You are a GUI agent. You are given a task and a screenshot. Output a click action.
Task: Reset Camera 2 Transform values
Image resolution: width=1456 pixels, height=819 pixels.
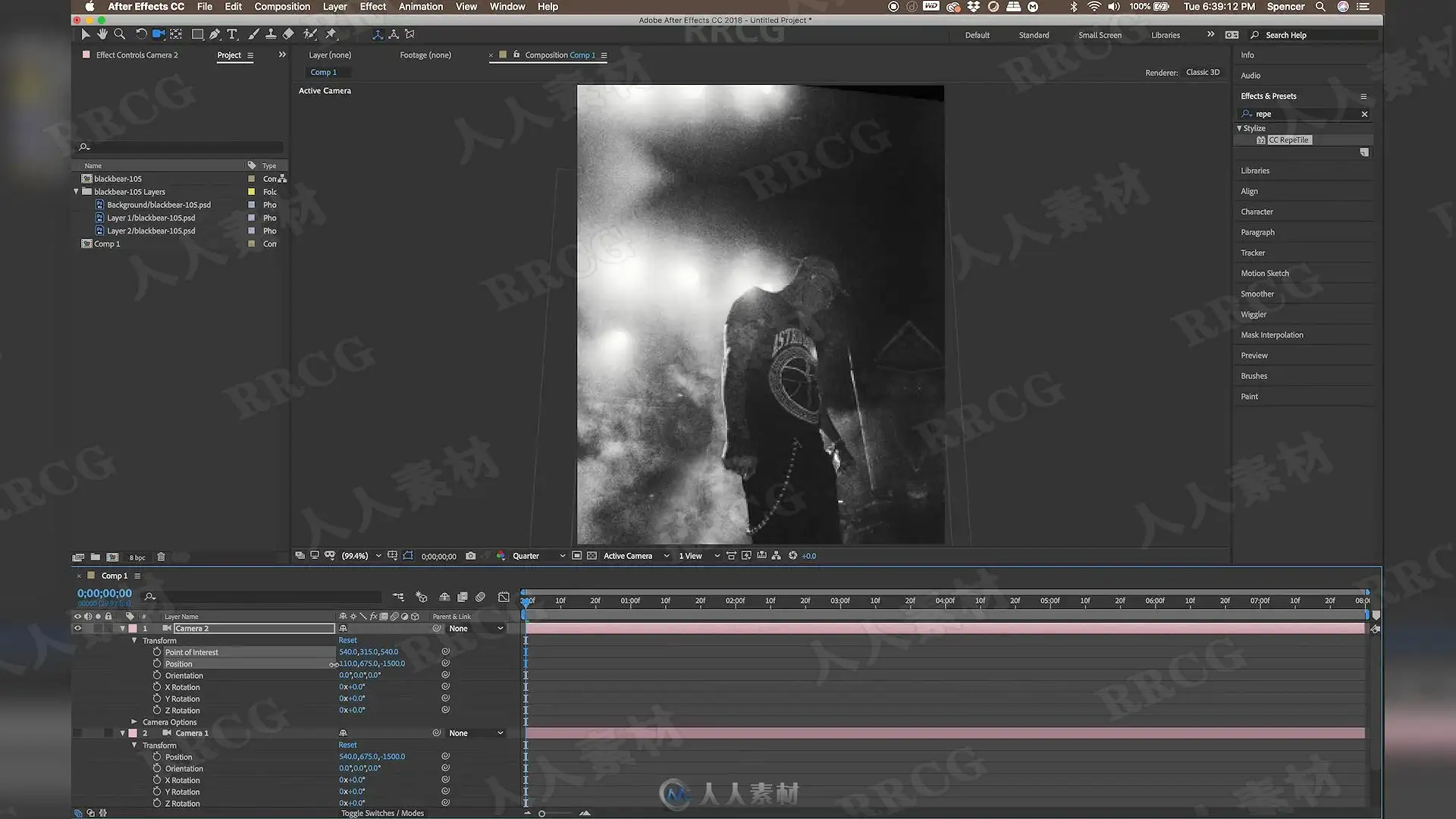(347, 641)
